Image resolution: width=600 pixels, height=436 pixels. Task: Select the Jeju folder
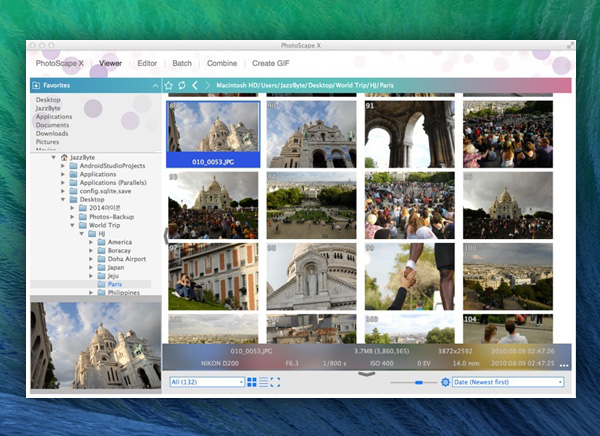click(113, 276)
